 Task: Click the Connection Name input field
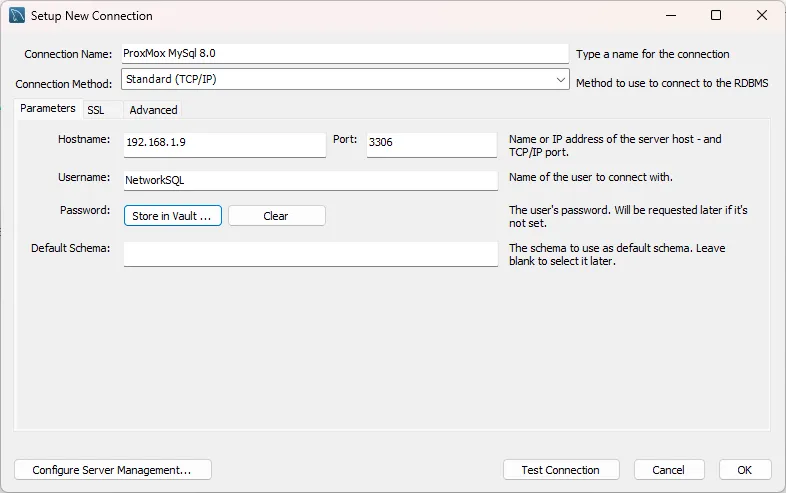pos(345,54)
